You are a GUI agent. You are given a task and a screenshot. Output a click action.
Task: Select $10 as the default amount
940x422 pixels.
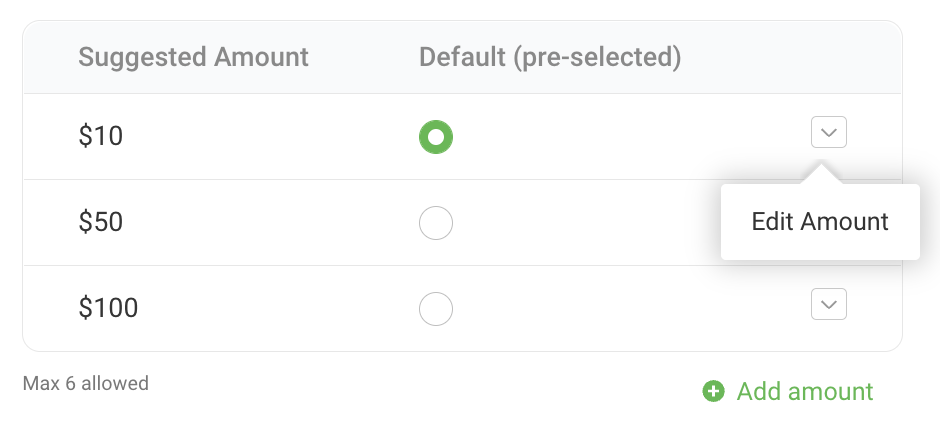(436, 137)
